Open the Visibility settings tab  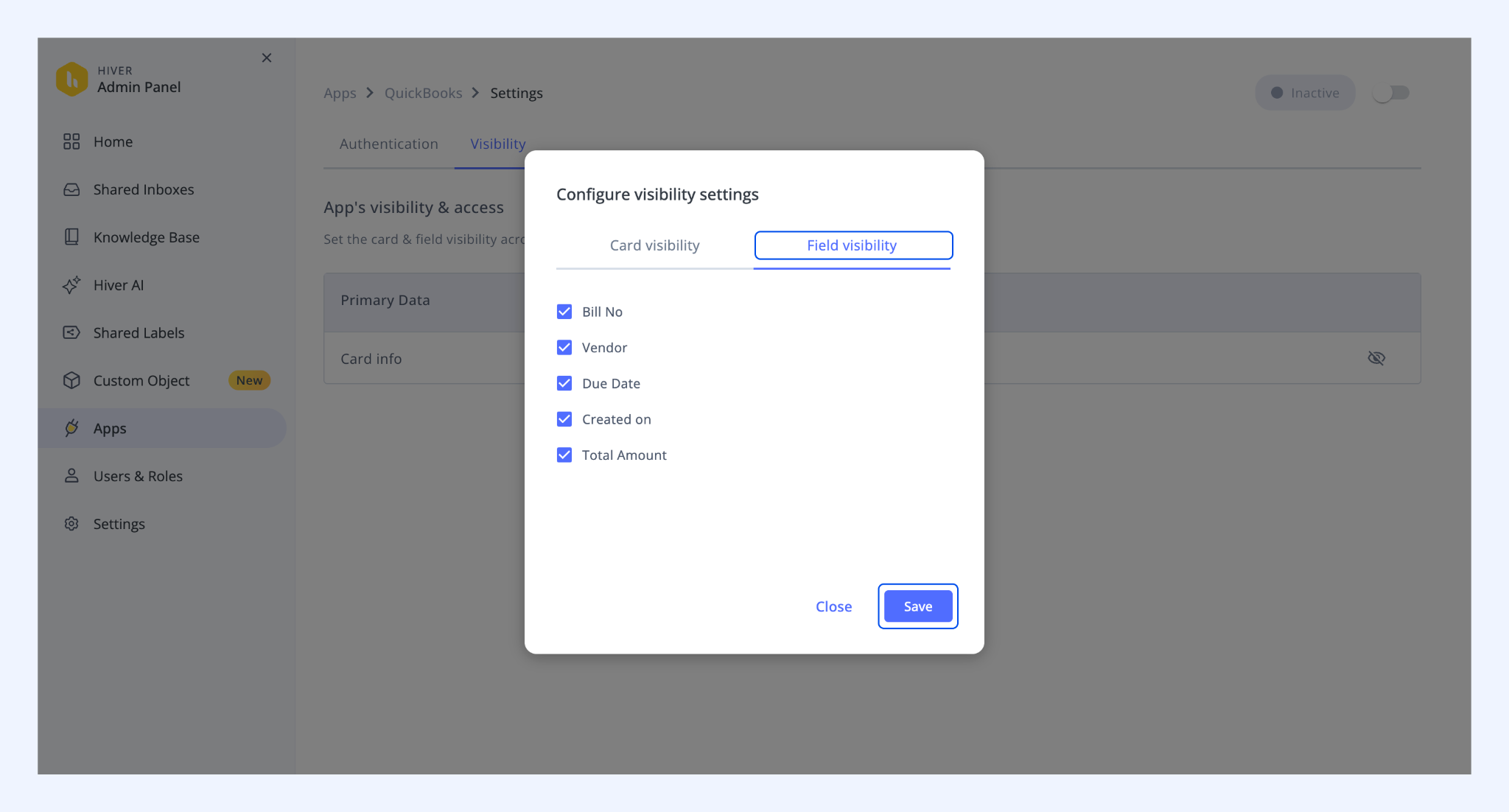(x=497, y=144)
